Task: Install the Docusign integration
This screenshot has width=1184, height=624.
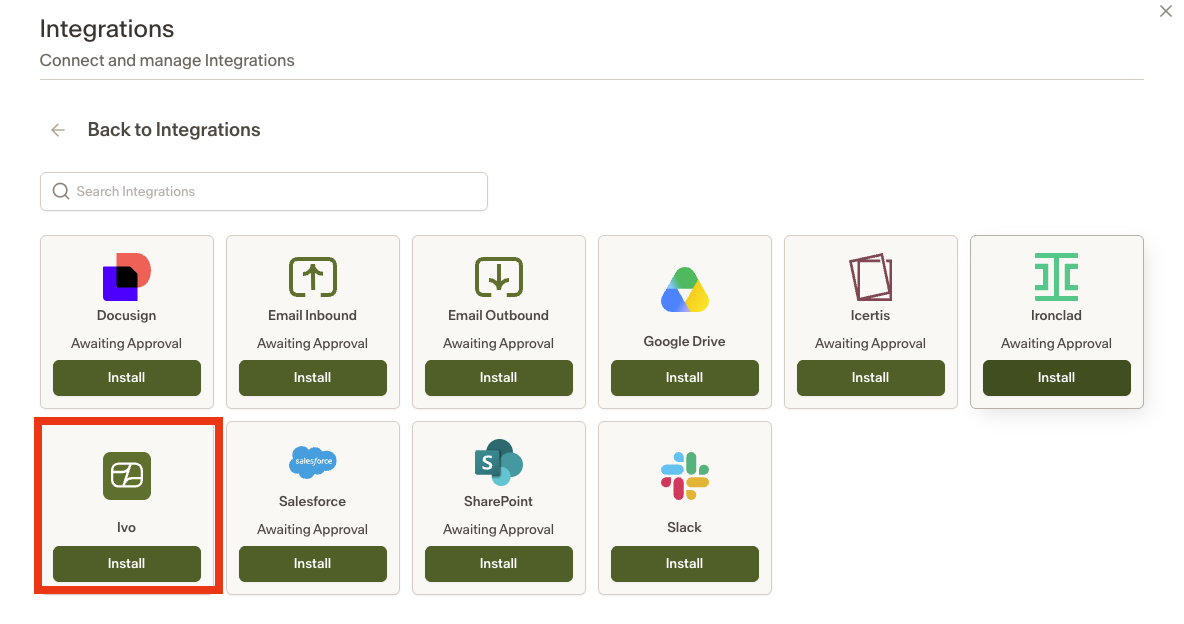Action: tap(127, 378)
